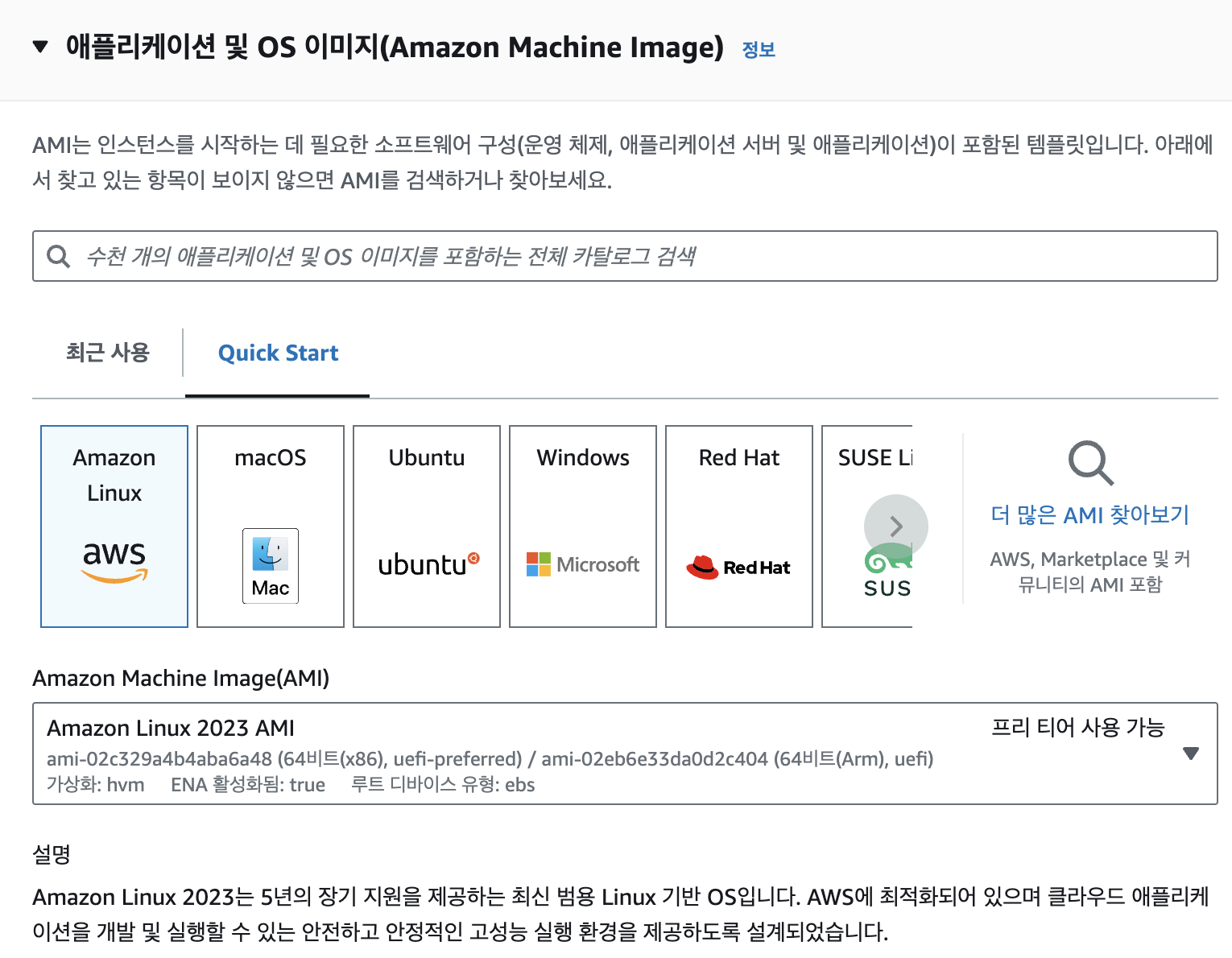The width and height of the screenshot is (1232, 958).
Task: Click the AMI dropdown arrow
Action: 1191,754
